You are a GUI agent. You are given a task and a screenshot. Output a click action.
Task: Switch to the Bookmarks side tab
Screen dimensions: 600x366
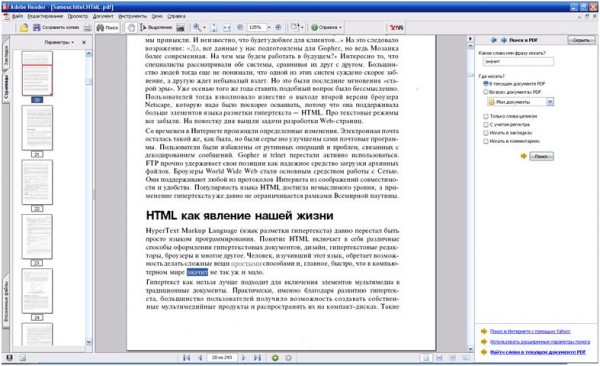pyautogui.click(x=5, y=56)
